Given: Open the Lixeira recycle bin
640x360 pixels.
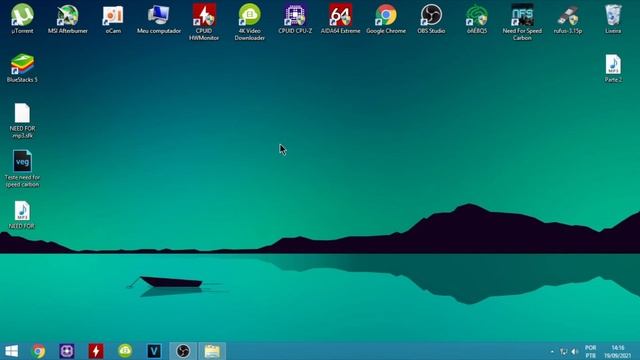Looking at the screenshot, I should [613, 19].
